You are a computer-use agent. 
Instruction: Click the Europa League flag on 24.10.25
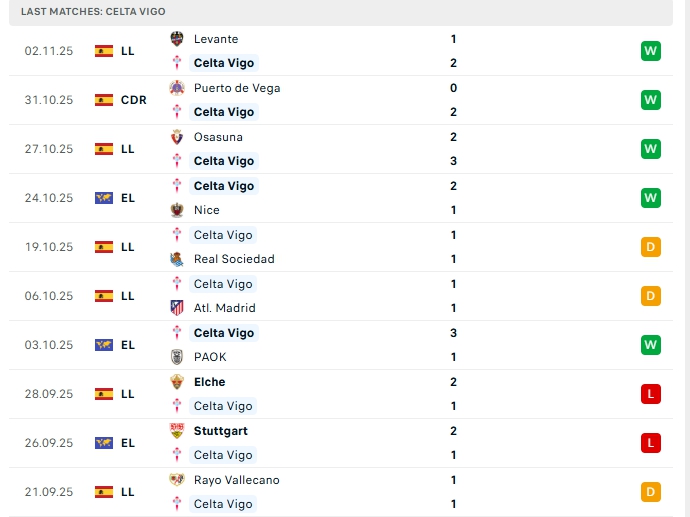click(104, 198)
